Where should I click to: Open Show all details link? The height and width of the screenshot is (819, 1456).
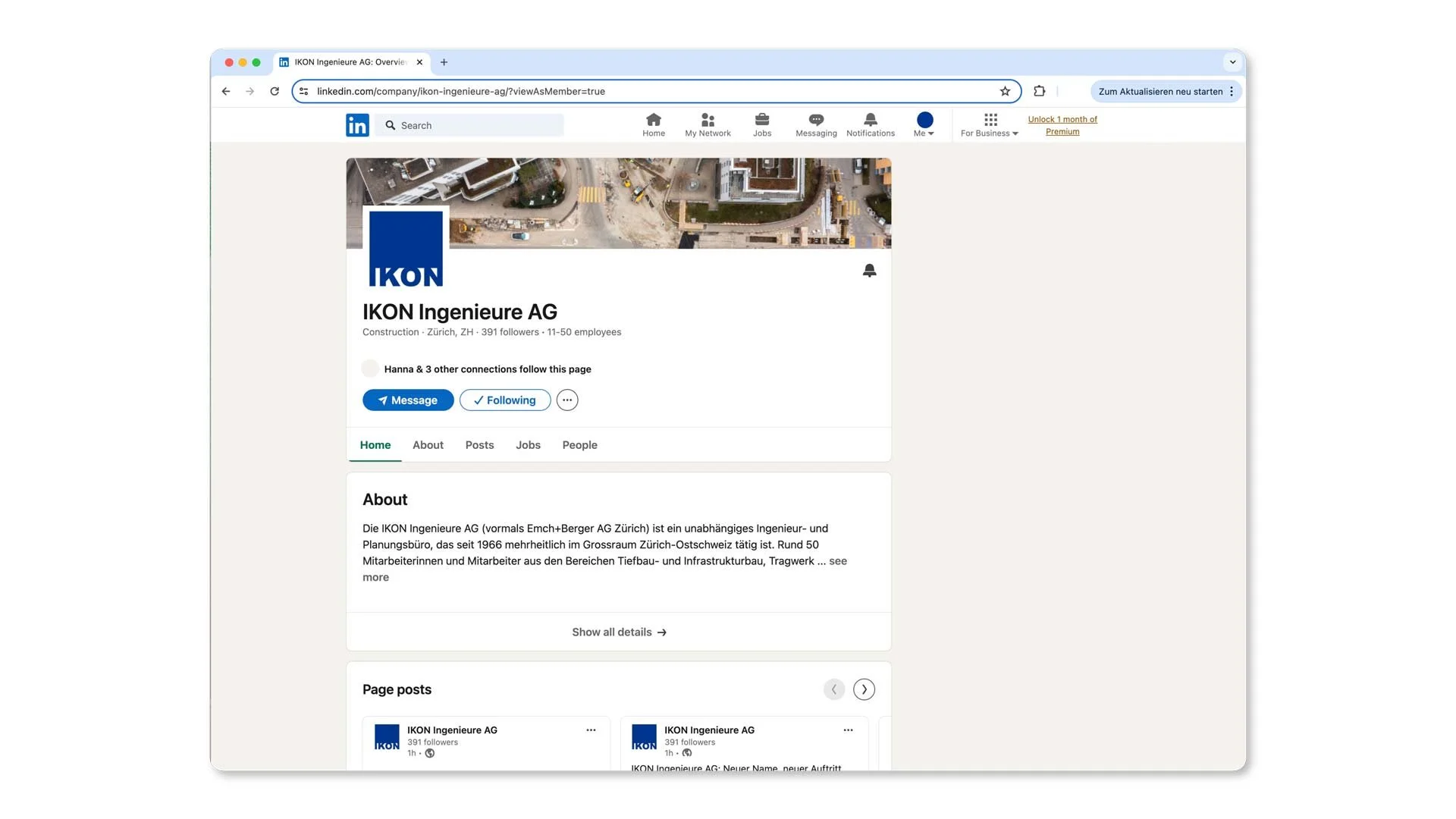click(x=618, y=632)
